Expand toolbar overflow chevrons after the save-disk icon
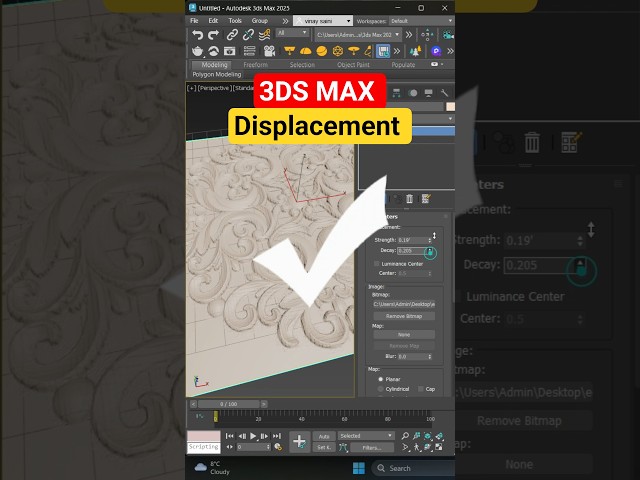Viewport: 640px width, 480px height. click(x=397, y=51)
